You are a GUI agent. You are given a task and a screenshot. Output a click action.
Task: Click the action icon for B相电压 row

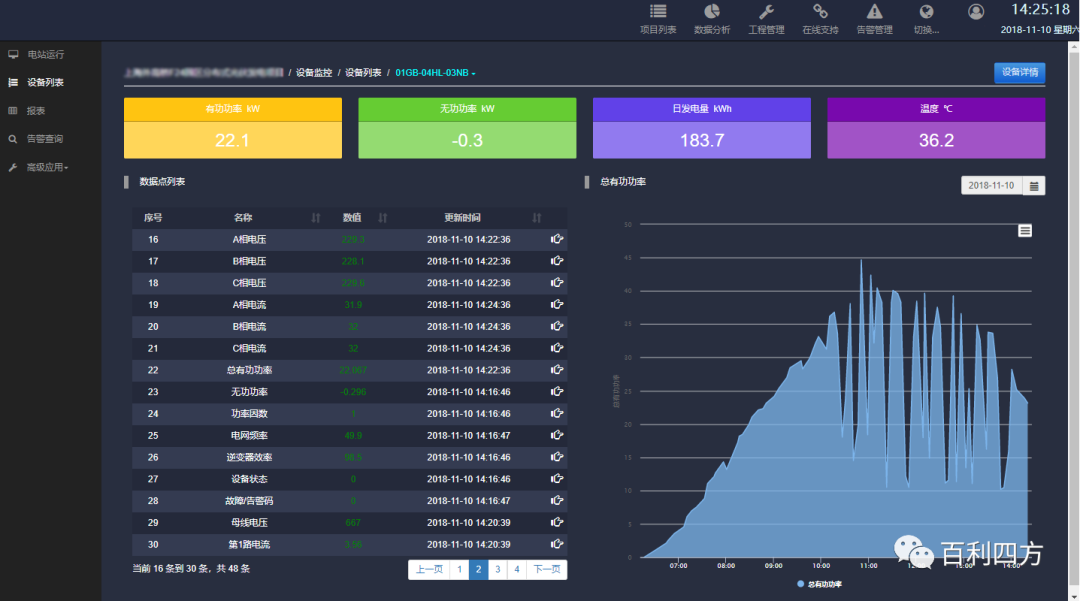click(x=557, y=261)
